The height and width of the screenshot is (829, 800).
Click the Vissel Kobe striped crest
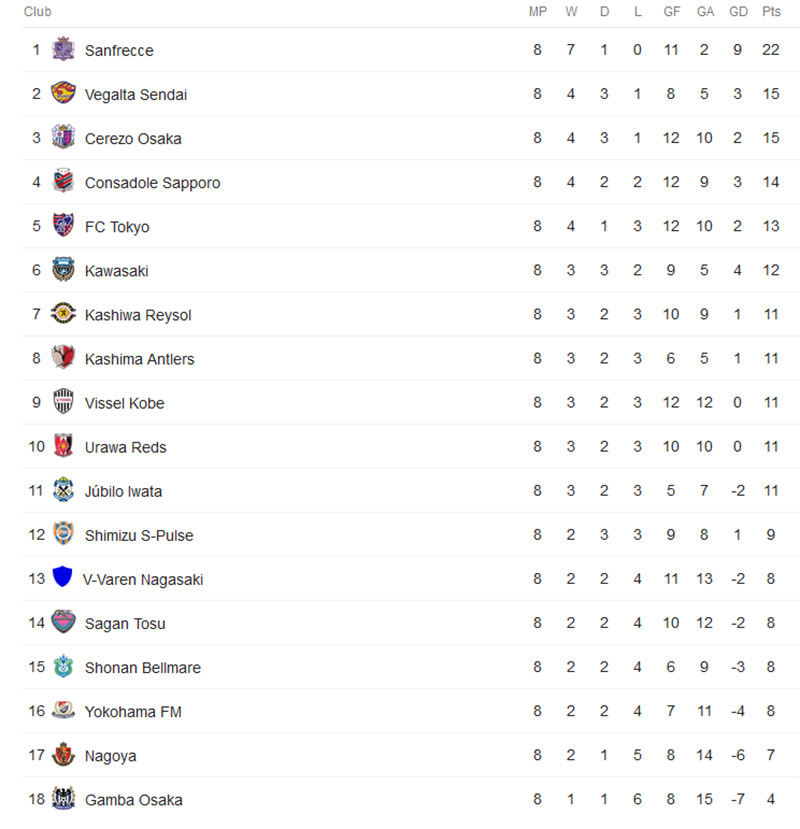(63, 402)
